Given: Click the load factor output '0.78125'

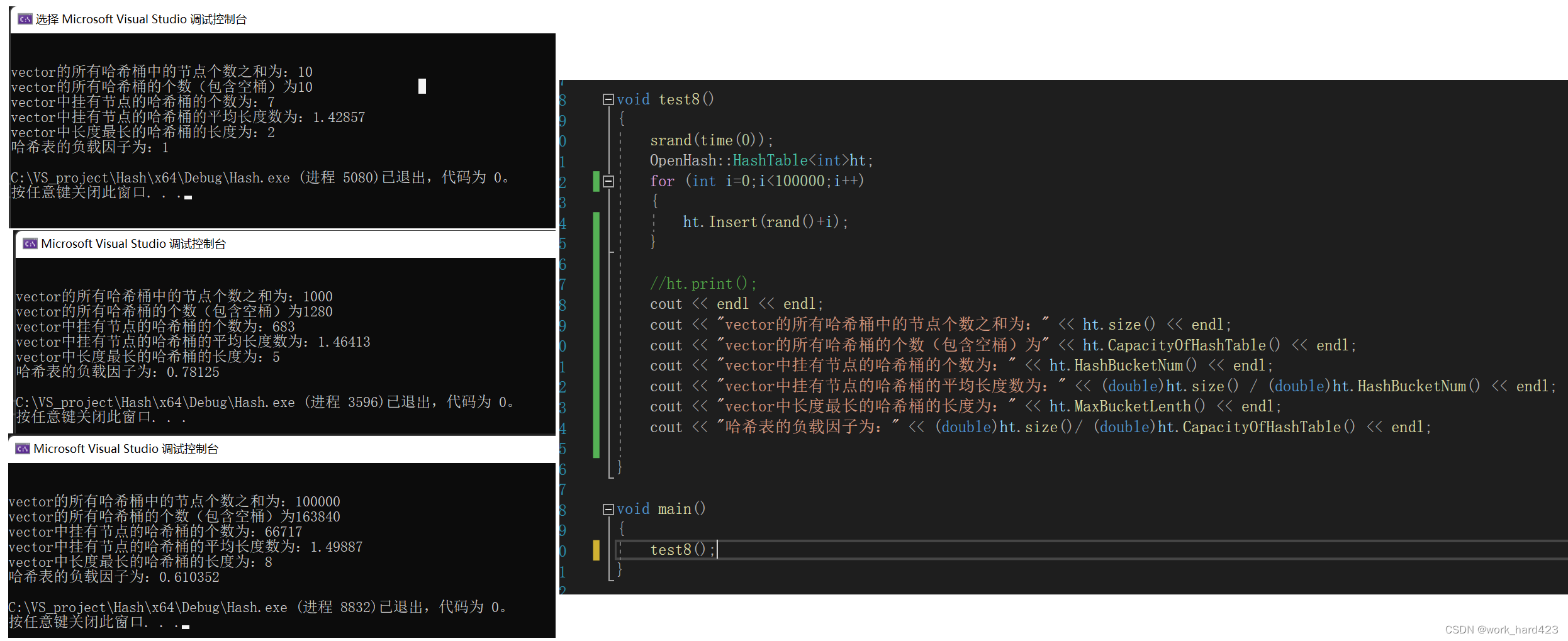Looking at the screenshot, I should pos(193,372).
